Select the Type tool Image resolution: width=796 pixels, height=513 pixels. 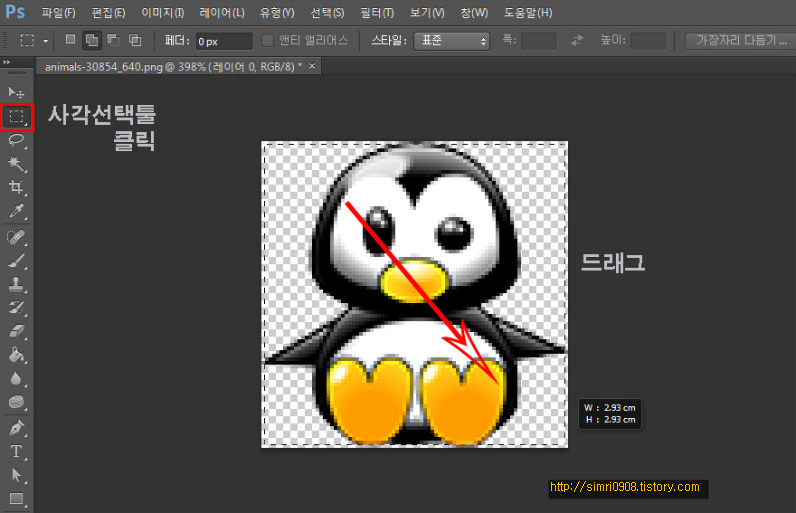(16, 451)
